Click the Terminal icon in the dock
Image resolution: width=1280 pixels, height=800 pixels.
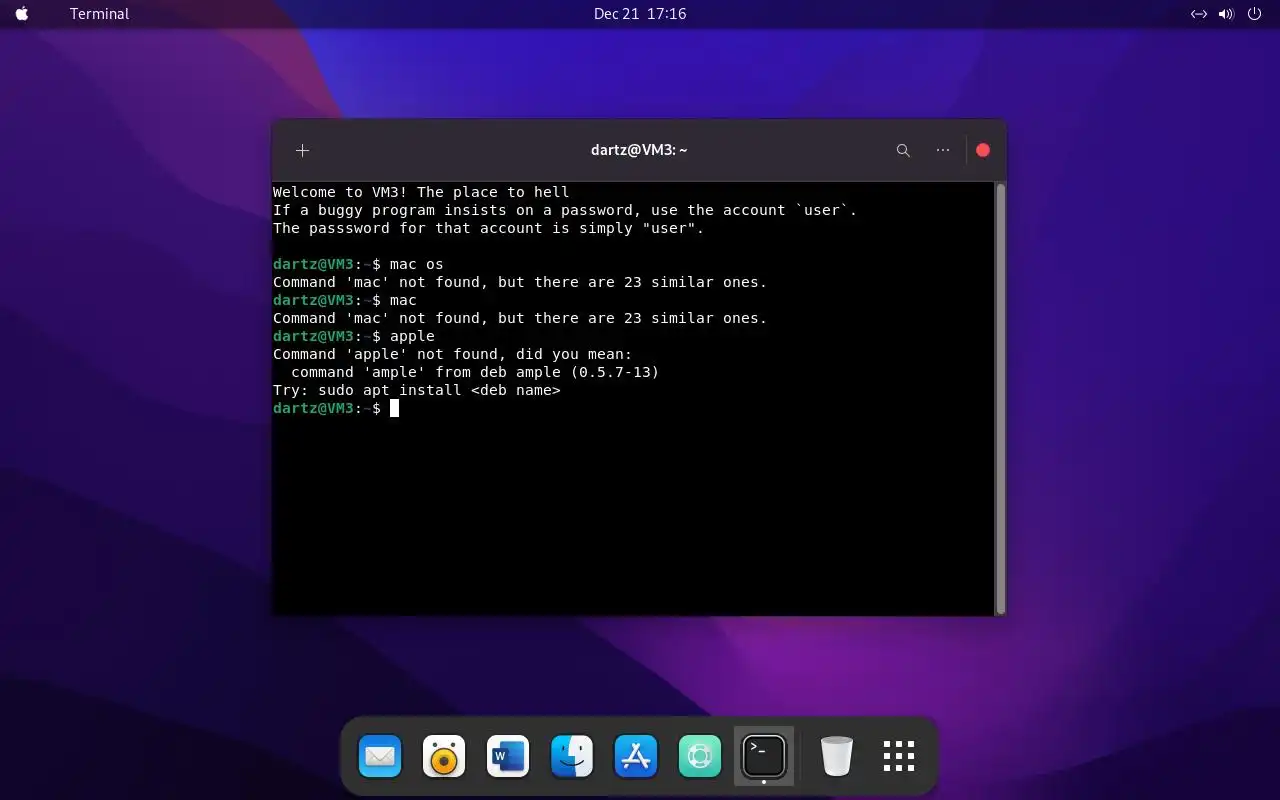pyautogui.click(x=764, y=756)
